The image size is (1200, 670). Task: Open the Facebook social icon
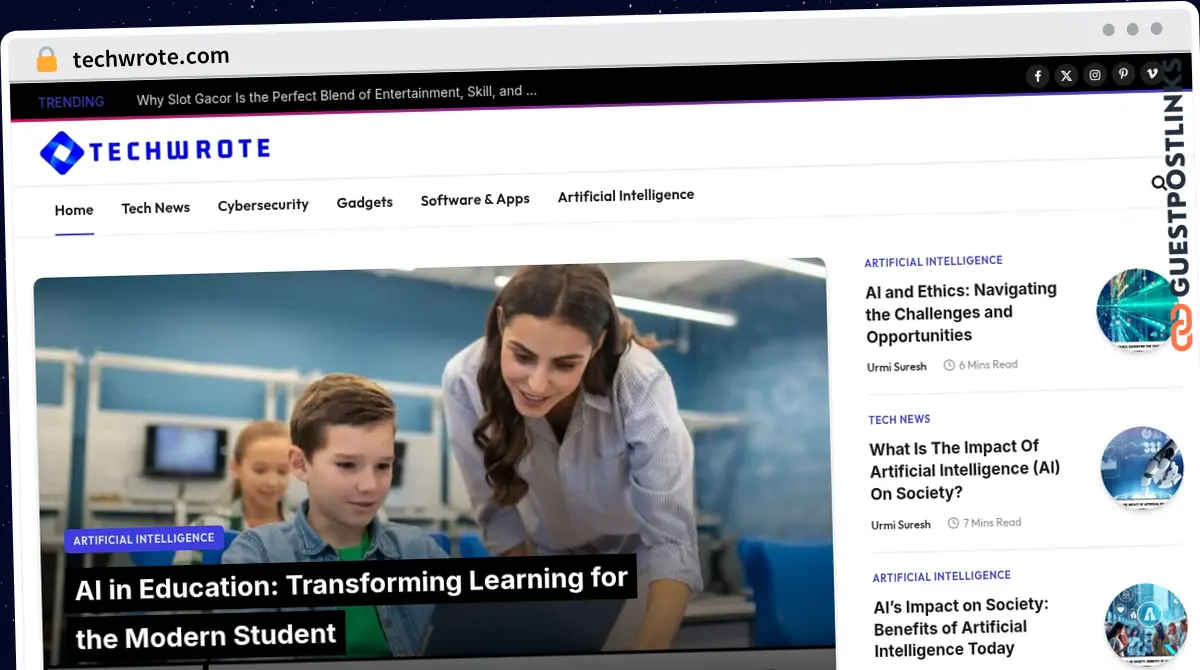click(1038, 76)
